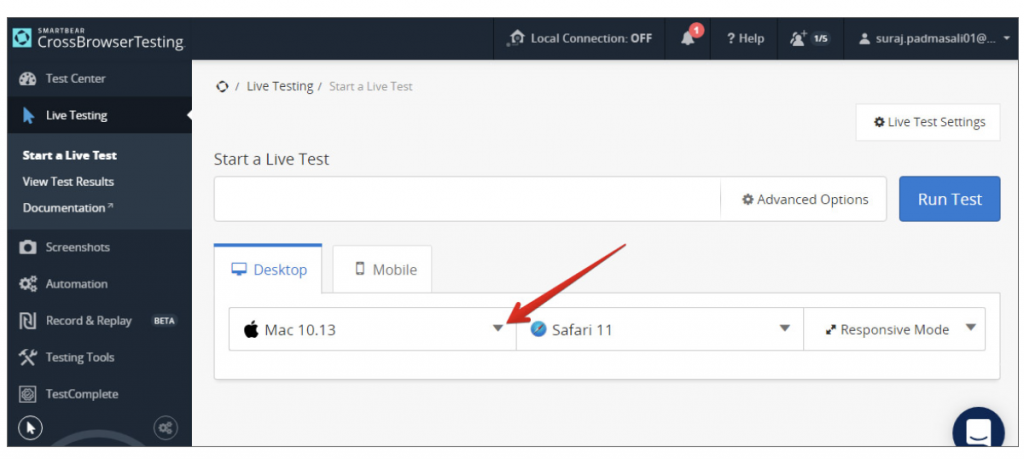Expand the Safari 11 browser dropdown
1024x459 pixels.
coord(660,329)
